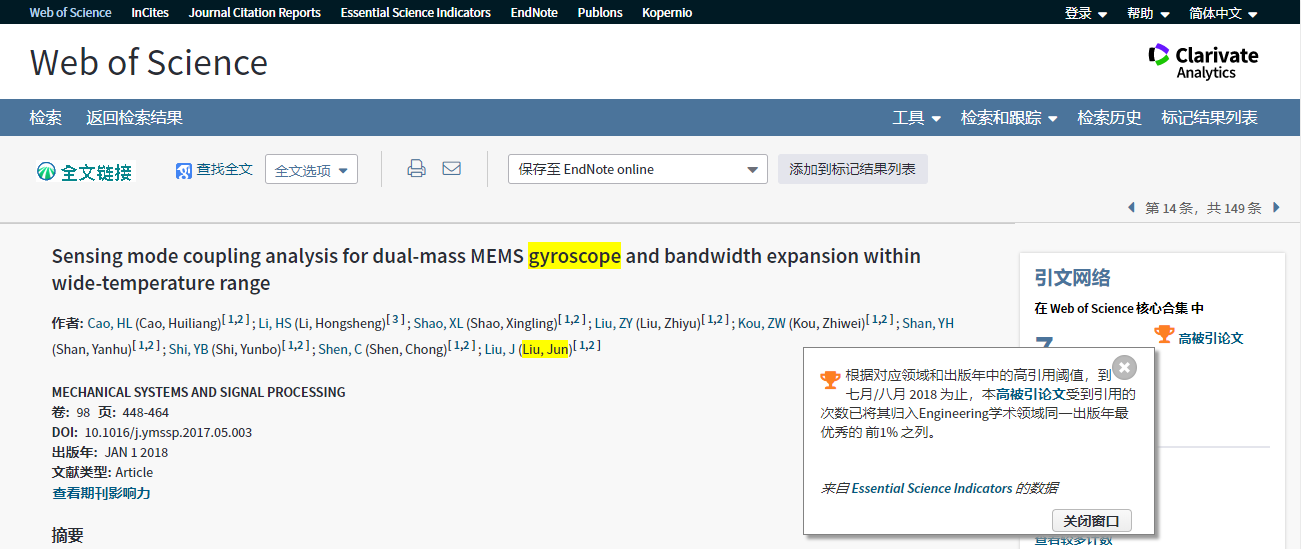Click the print icon
Viewport: 1301px width, 549px height.
point(416,169)
